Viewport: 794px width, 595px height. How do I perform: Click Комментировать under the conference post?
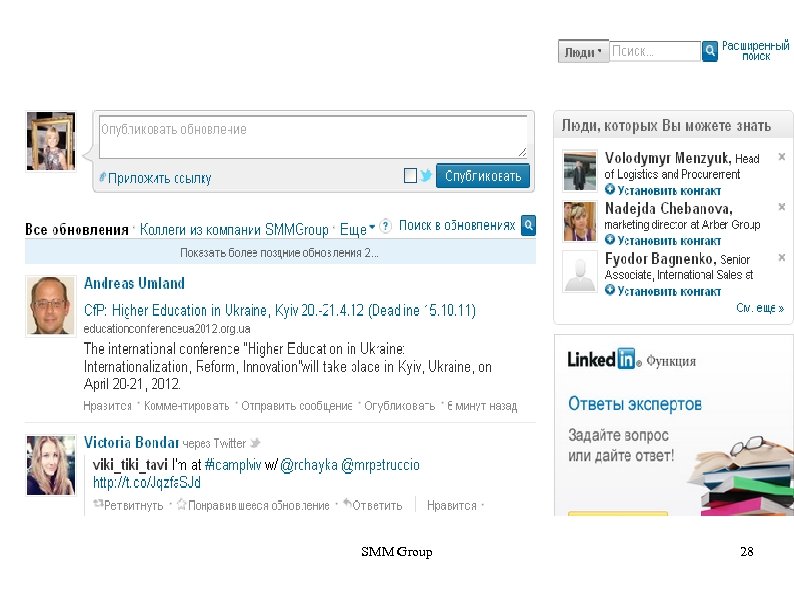point(186,406)
